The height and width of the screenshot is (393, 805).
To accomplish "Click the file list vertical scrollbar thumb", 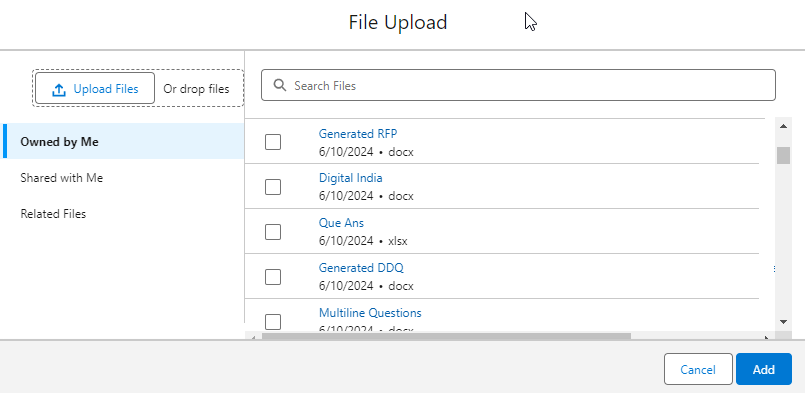I will pos(783,155).
